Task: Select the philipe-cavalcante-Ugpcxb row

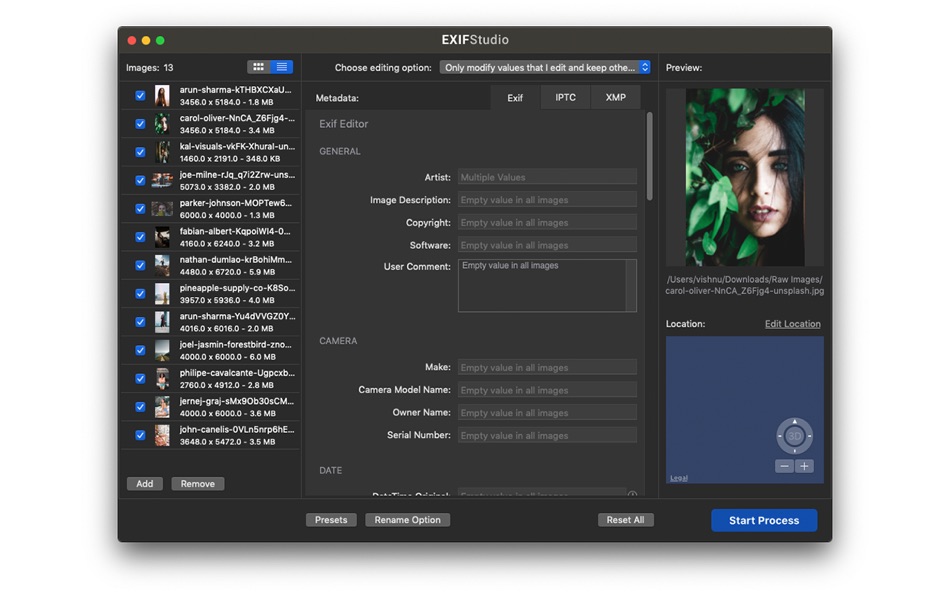Action: [211, 379]
